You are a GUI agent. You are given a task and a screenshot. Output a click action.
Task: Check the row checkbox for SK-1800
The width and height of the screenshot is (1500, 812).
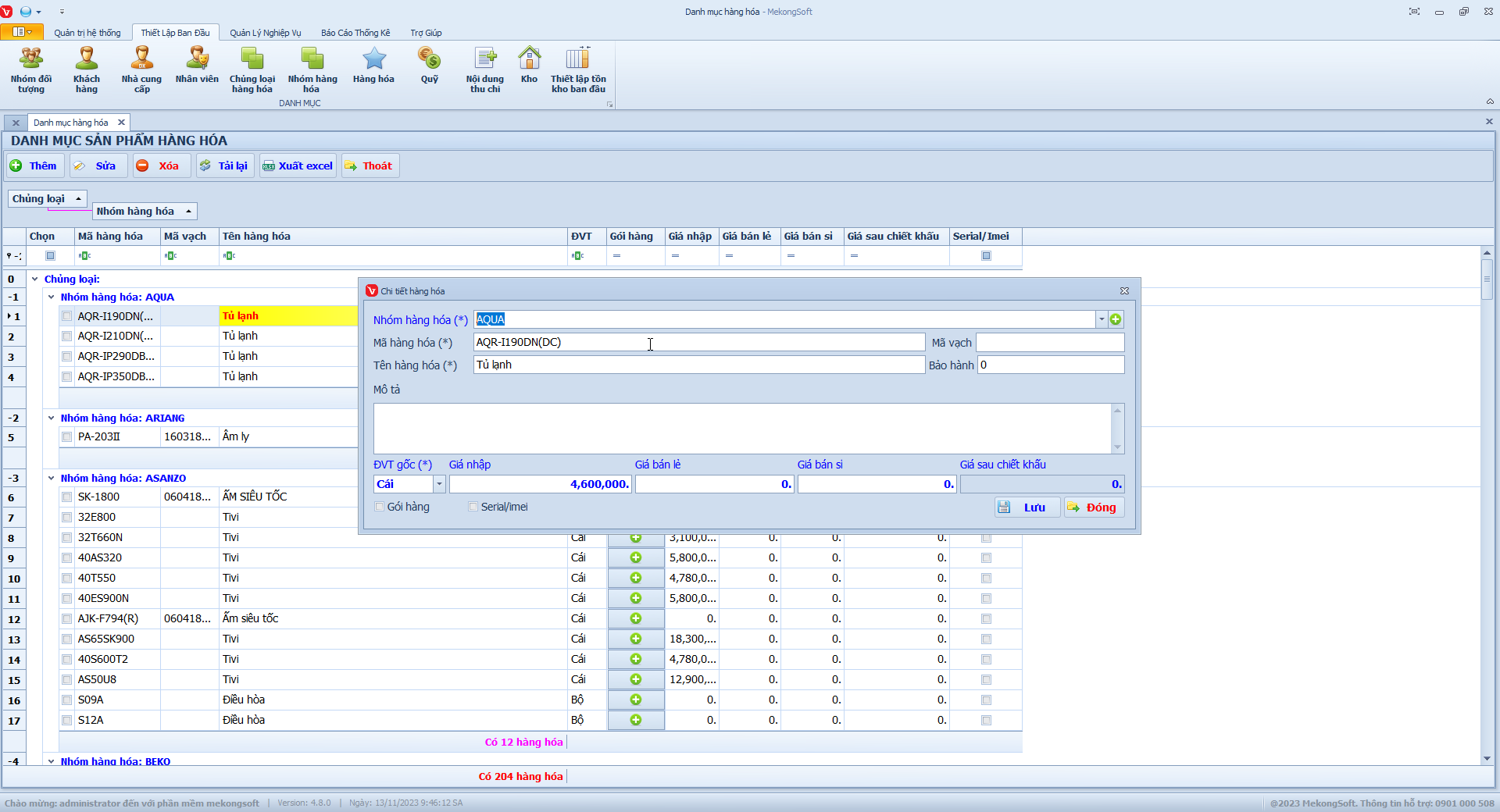click(67, 497)
